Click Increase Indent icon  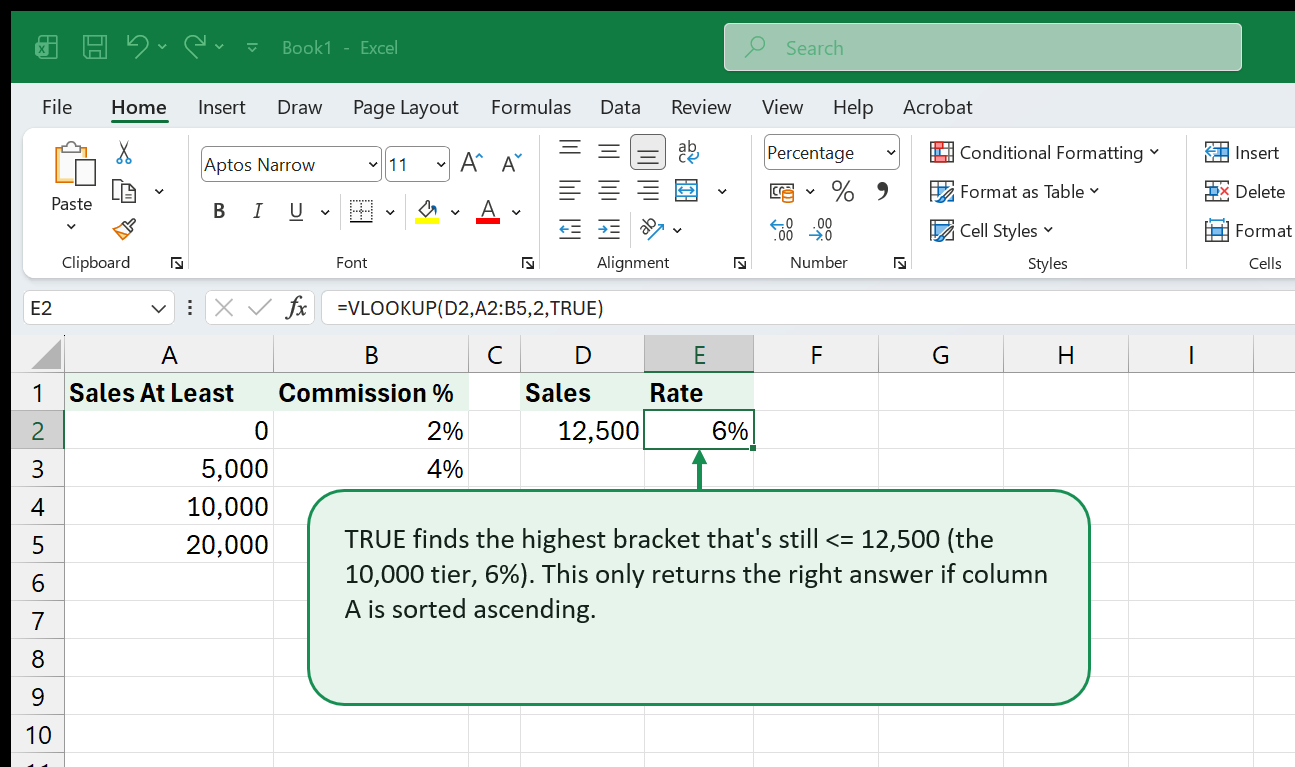609,229
